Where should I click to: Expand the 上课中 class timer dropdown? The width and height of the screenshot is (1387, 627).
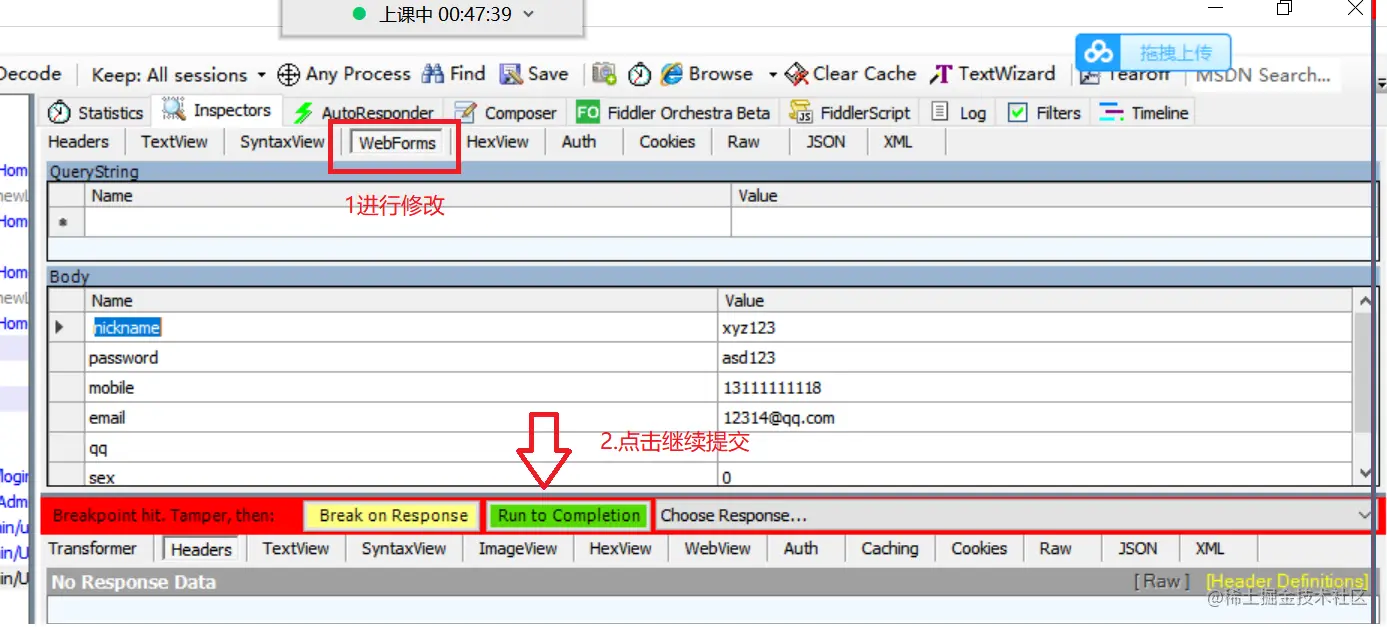[529, 14]
